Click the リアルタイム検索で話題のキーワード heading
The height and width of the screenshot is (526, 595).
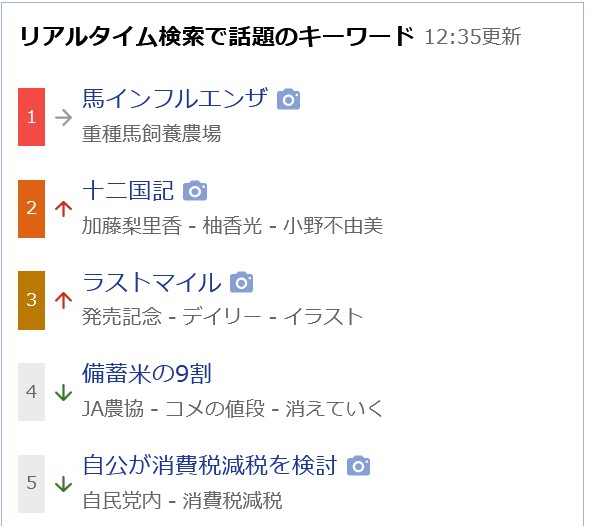coord(217,37)
